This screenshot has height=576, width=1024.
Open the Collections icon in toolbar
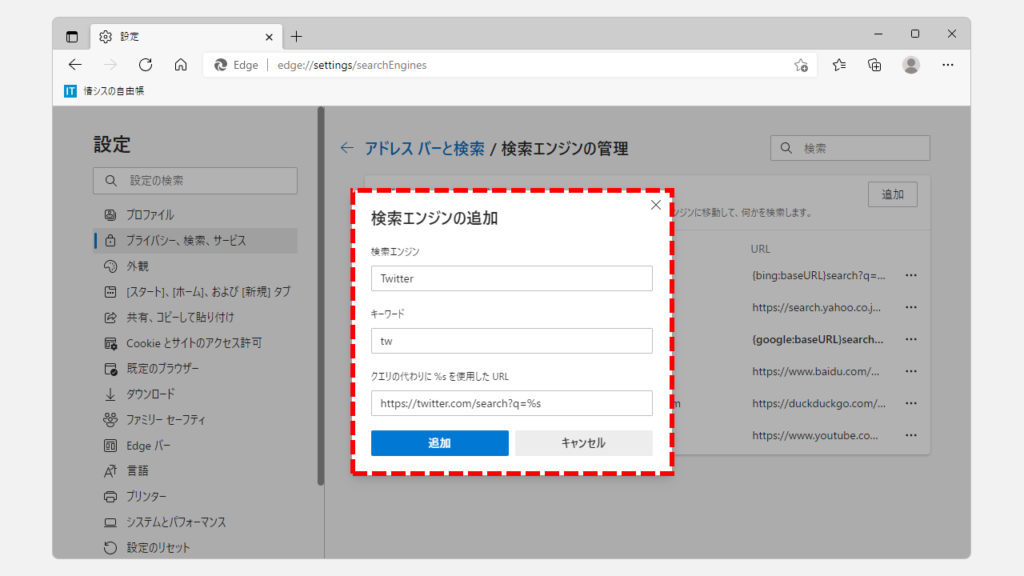tap(875, 65)
